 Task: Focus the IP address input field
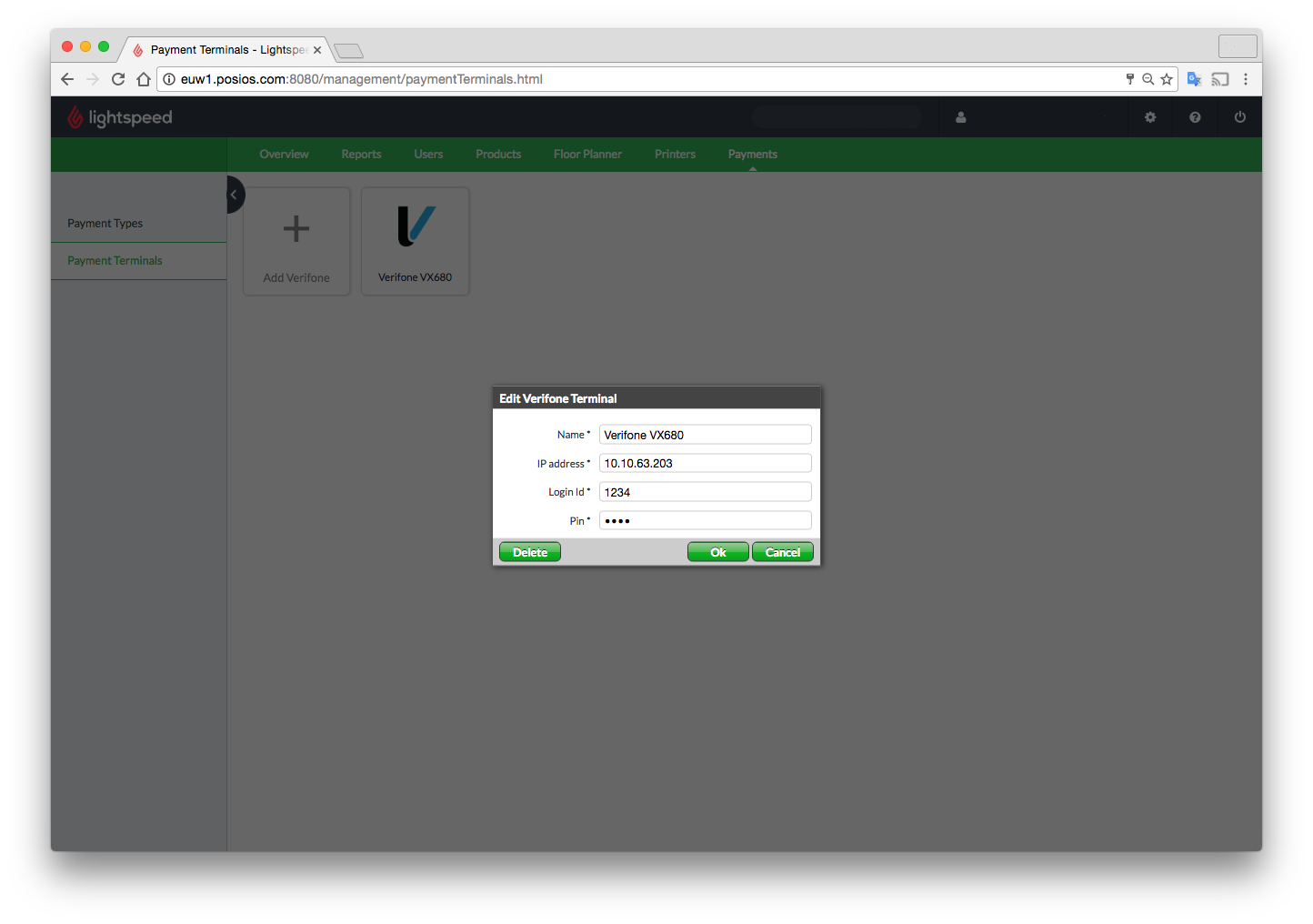[x=706, y=463]
